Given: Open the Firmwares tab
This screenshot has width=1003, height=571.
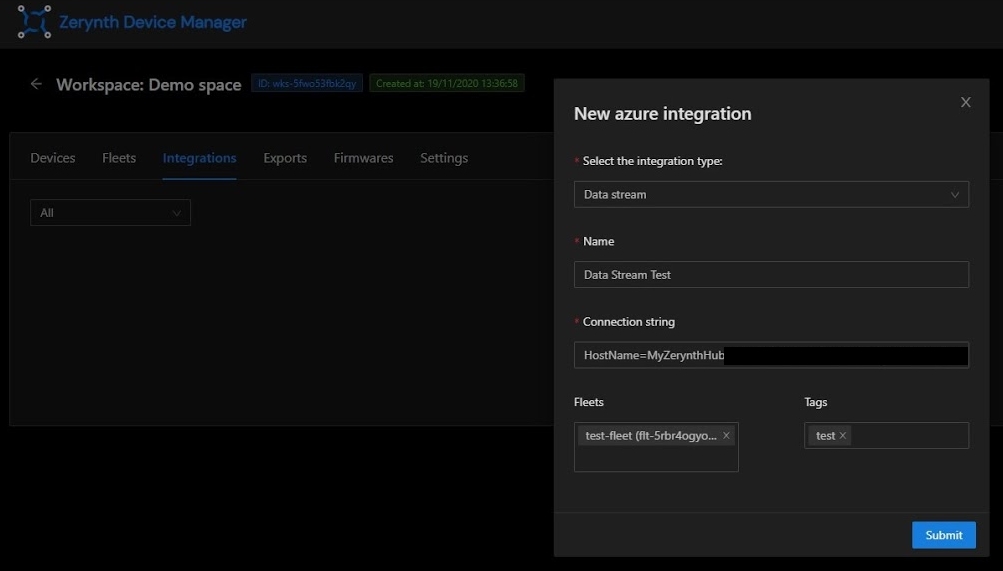Looking at the screenshot, I should coord(363,158).
